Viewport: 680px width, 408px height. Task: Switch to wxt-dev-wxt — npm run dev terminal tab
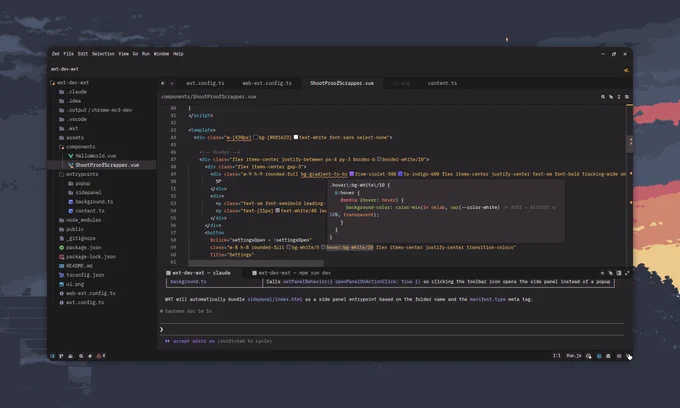pyautogui.click(x=291, y=273)
